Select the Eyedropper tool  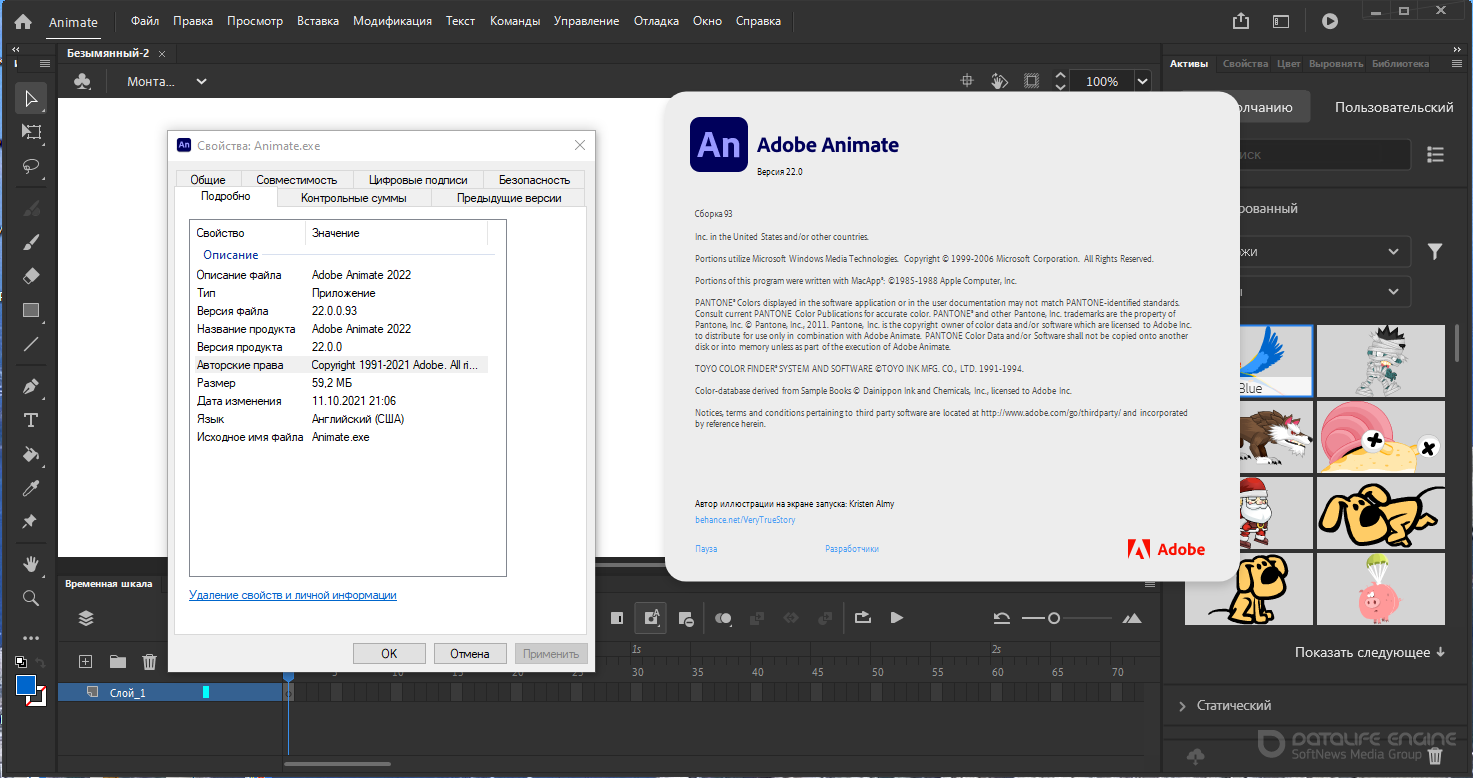pyautogui.click(x=31, y=488)
